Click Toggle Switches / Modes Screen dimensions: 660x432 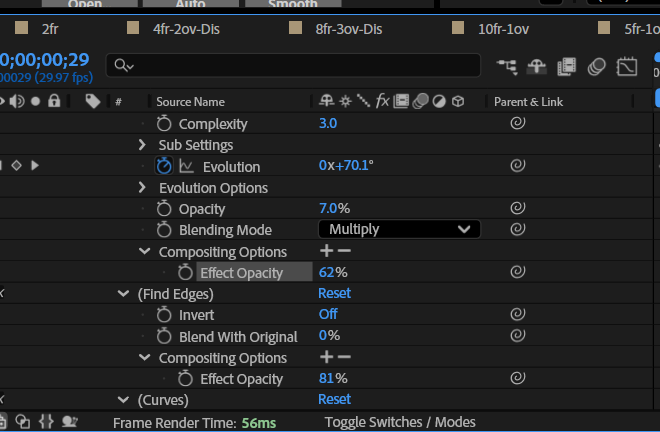coord(400,422)
